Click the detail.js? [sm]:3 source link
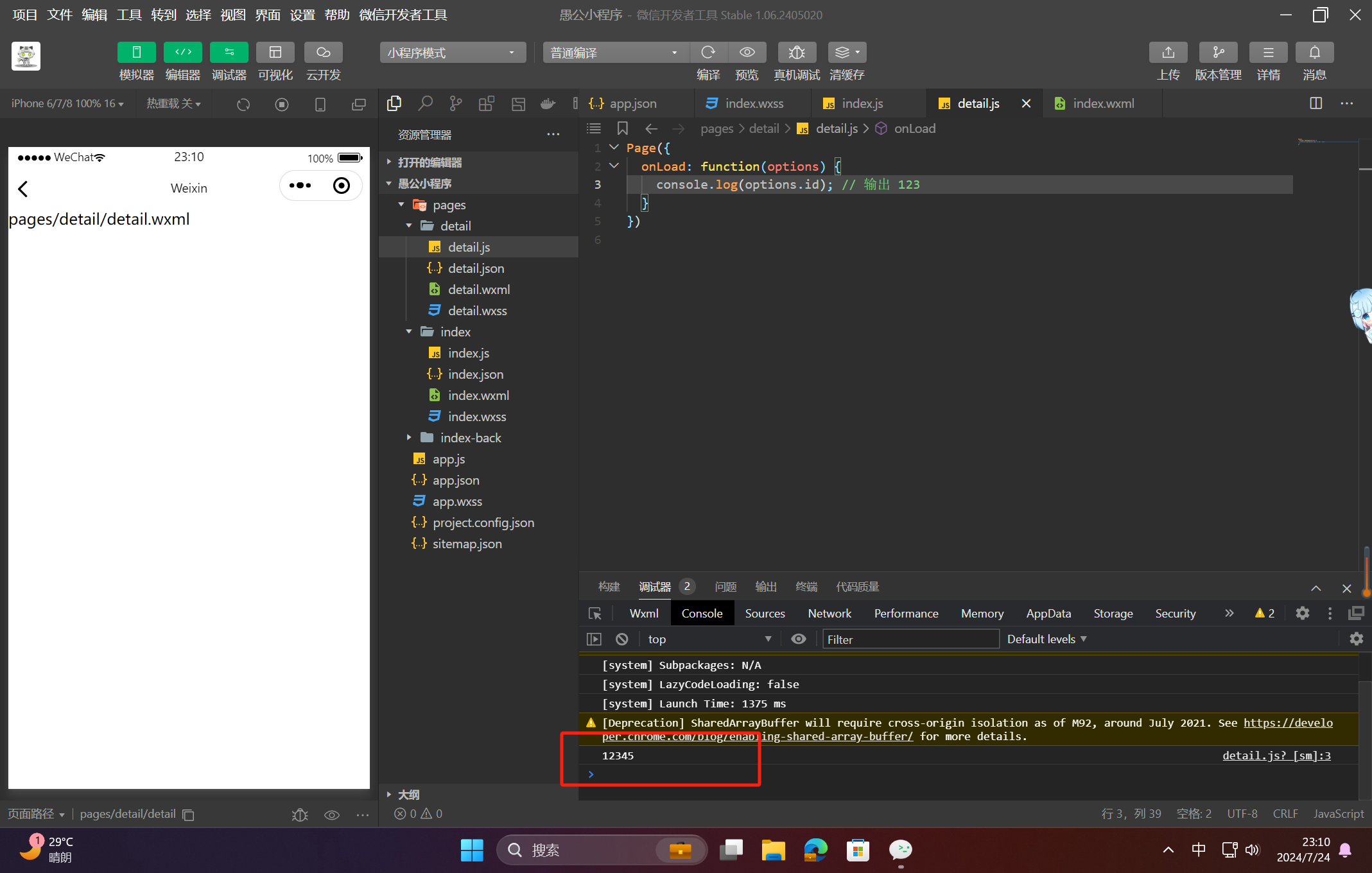This screenshot has height=873, width=1372. point(1276,756)
